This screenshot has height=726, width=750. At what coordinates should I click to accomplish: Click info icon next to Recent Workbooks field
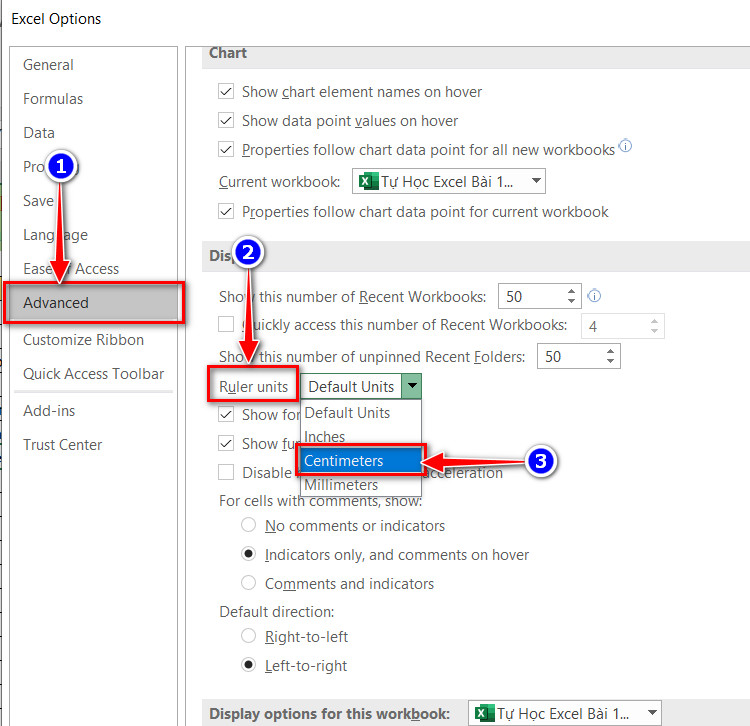[x=594, y=296]
